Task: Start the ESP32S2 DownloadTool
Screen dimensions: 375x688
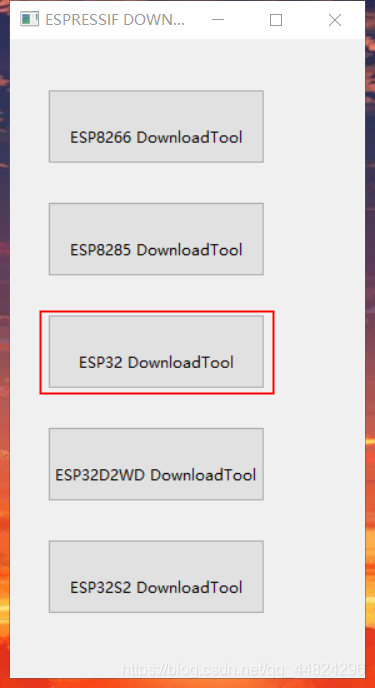Action: (156, 577)
